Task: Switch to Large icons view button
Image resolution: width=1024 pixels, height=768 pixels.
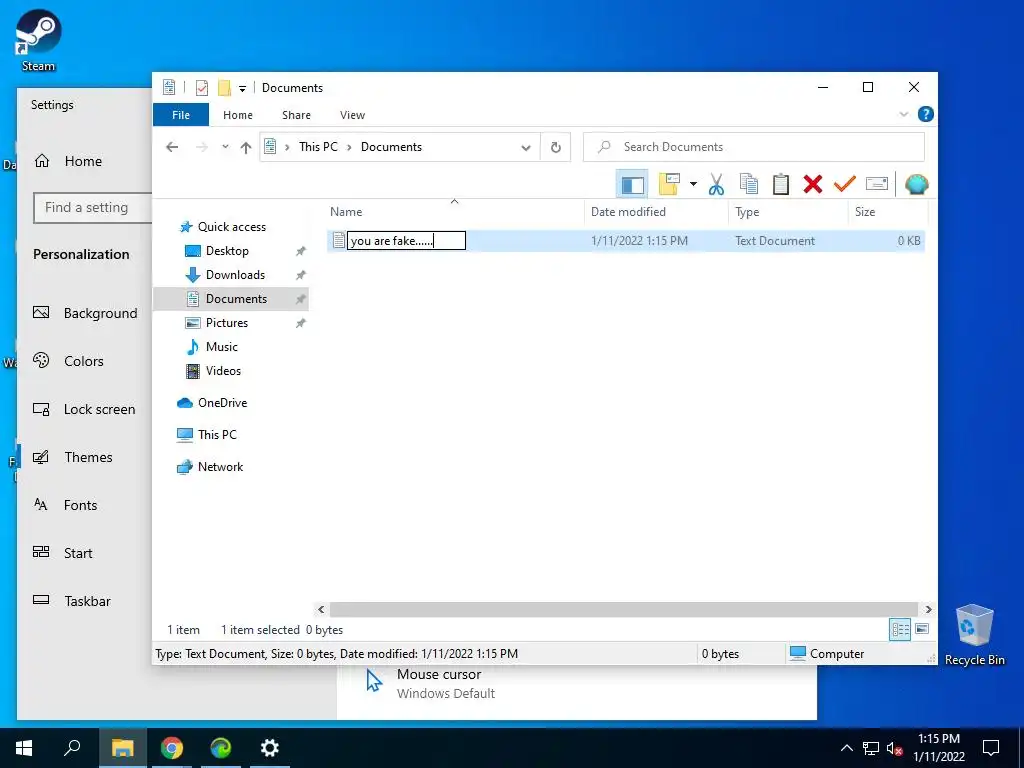Action: (922, 629)
